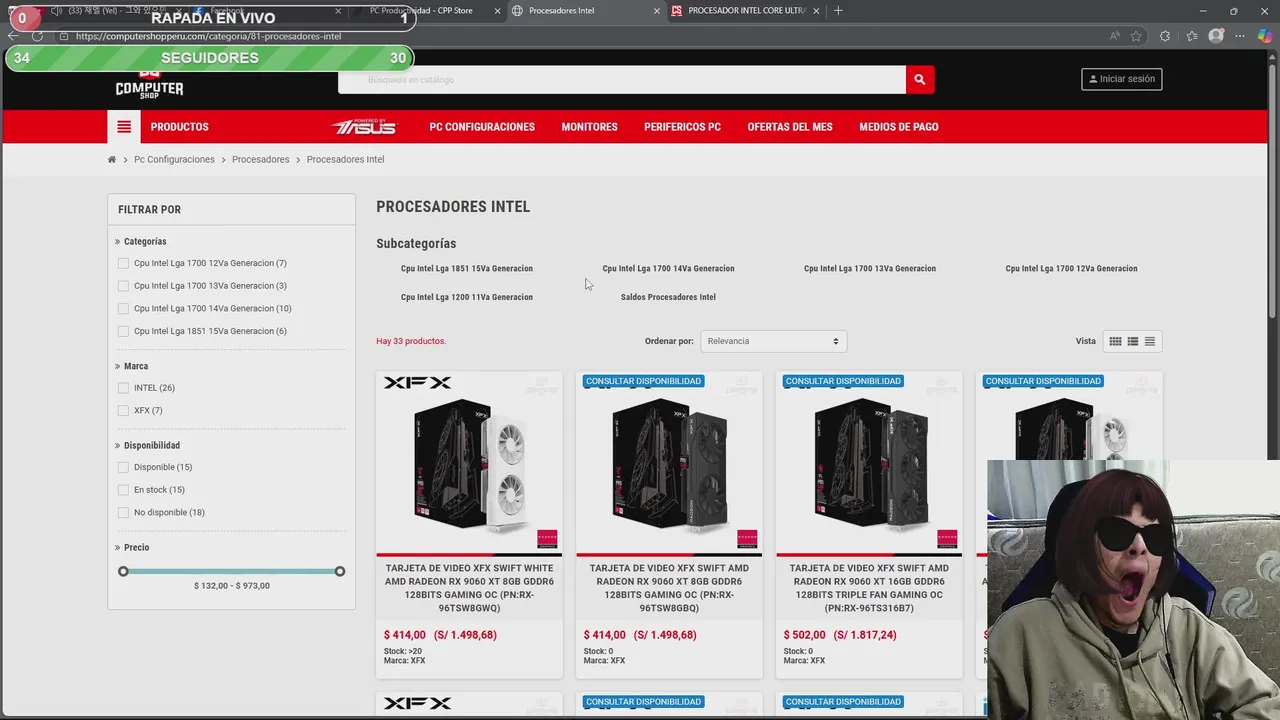Image resolution: width=1280 pixels, height=720 pixels.
Task: Check Cpu Intel Lga 1700 12Va Generacion filter
Action: (x=123, y=263)
